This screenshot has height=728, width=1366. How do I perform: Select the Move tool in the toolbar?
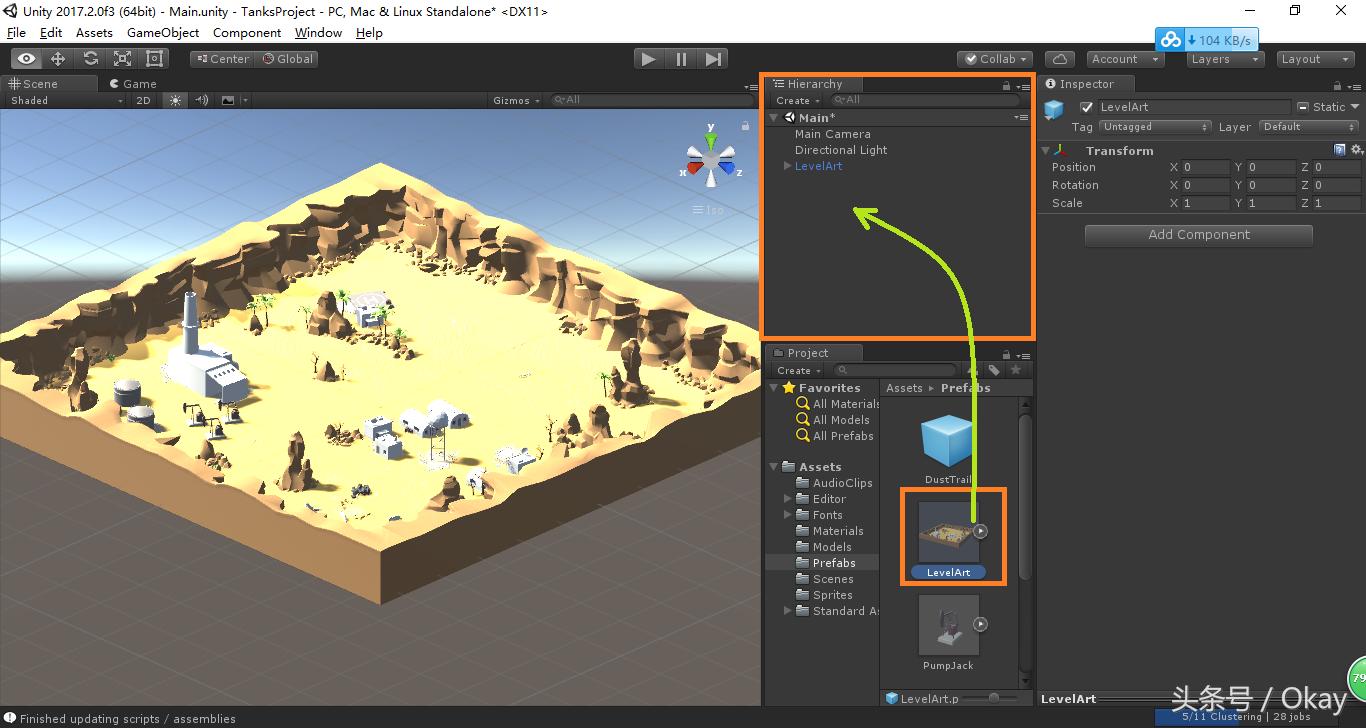tap(58, 58)
